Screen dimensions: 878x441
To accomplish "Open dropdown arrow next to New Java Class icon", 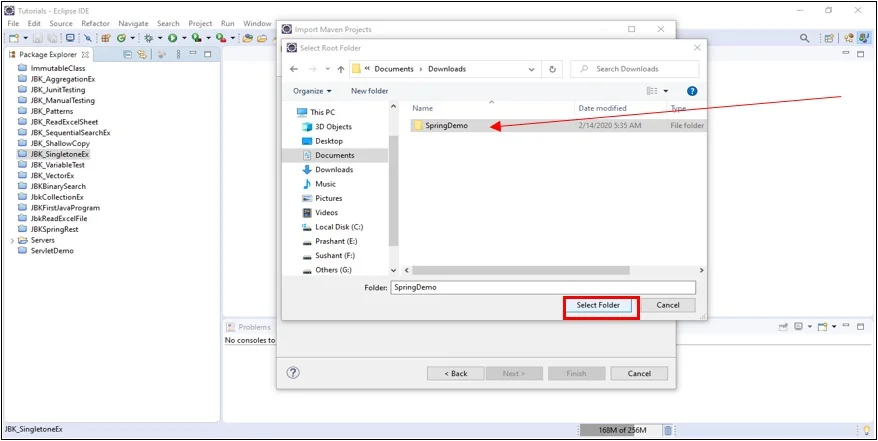I will (x=133, y=38).
